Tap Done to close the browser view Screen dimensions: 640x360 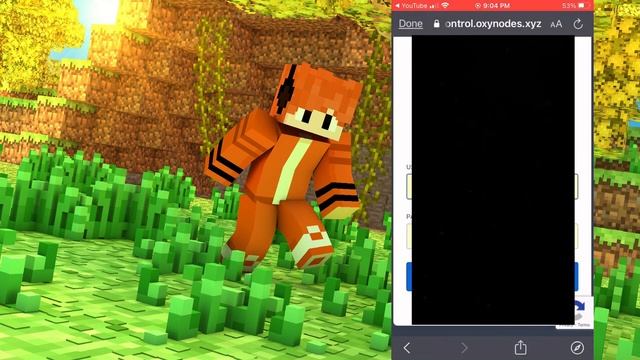coord(410,24)
